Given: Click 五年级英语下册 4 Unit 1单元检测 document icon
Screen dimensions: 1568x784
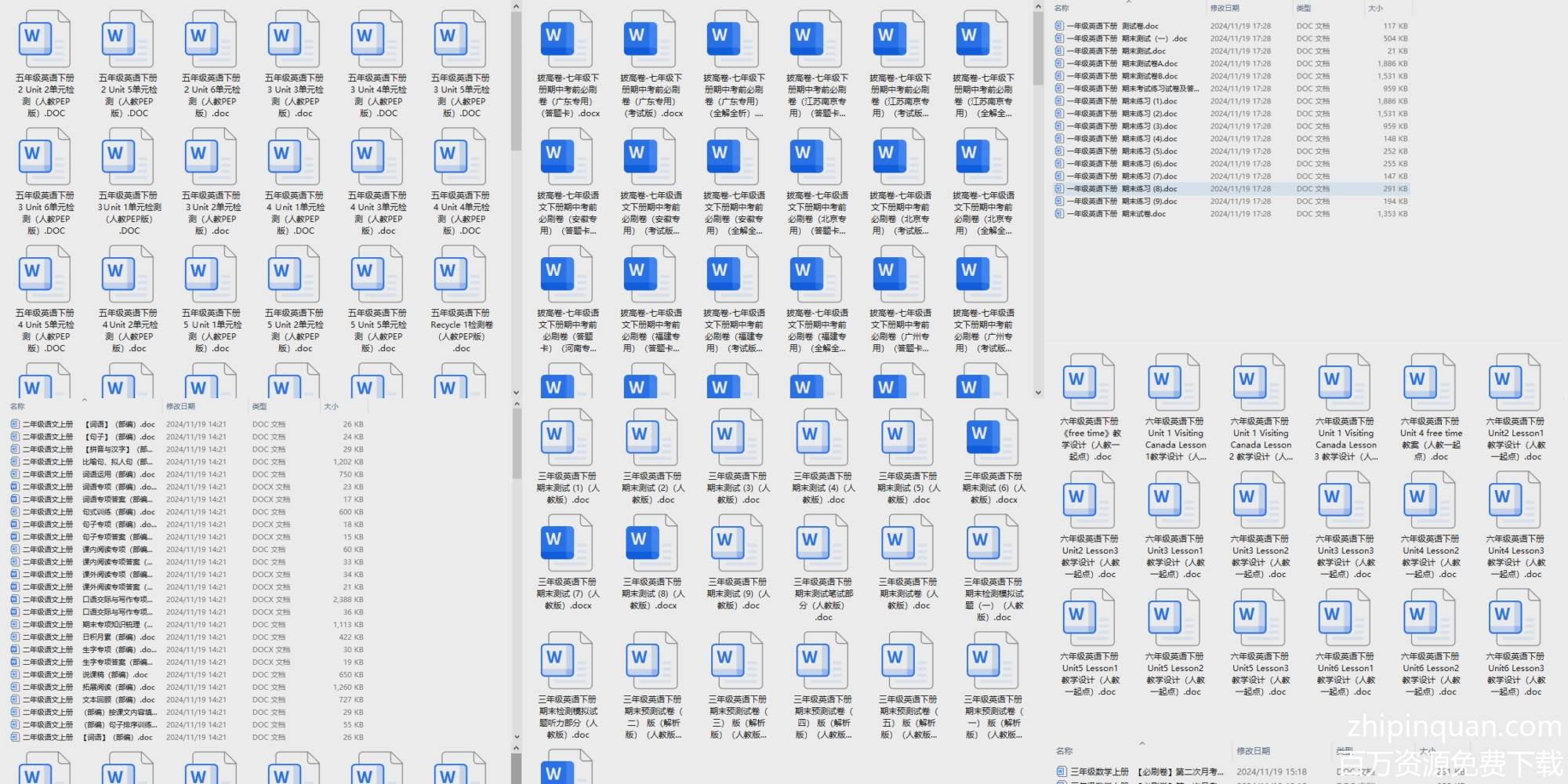Looking at the screenshot, I should pos(295,156).
